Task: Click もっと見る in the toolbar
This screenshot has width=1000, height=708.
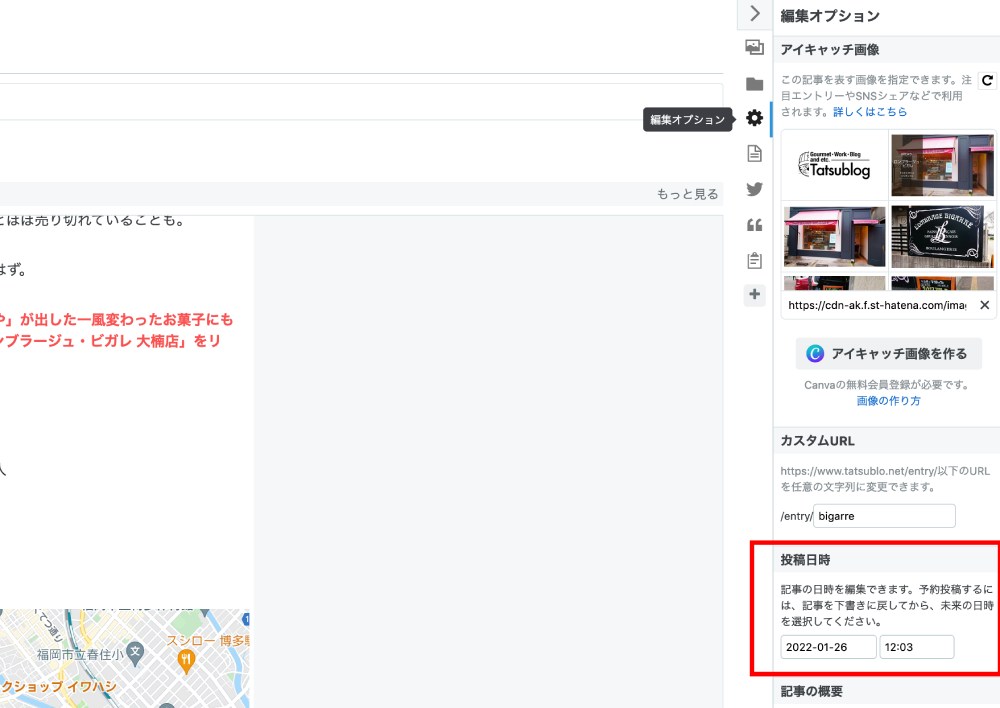Action: point(688,194)
